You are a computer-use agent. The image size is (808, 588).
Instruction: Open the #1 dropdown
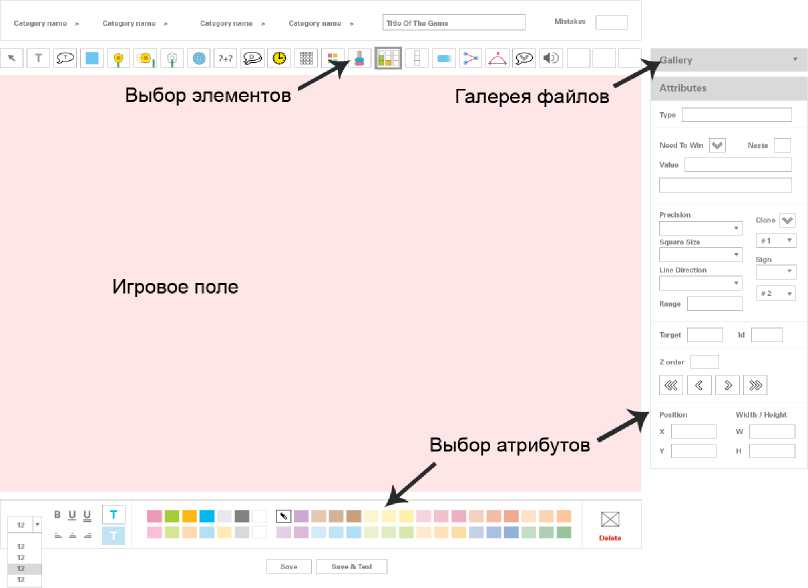point(776,241)
